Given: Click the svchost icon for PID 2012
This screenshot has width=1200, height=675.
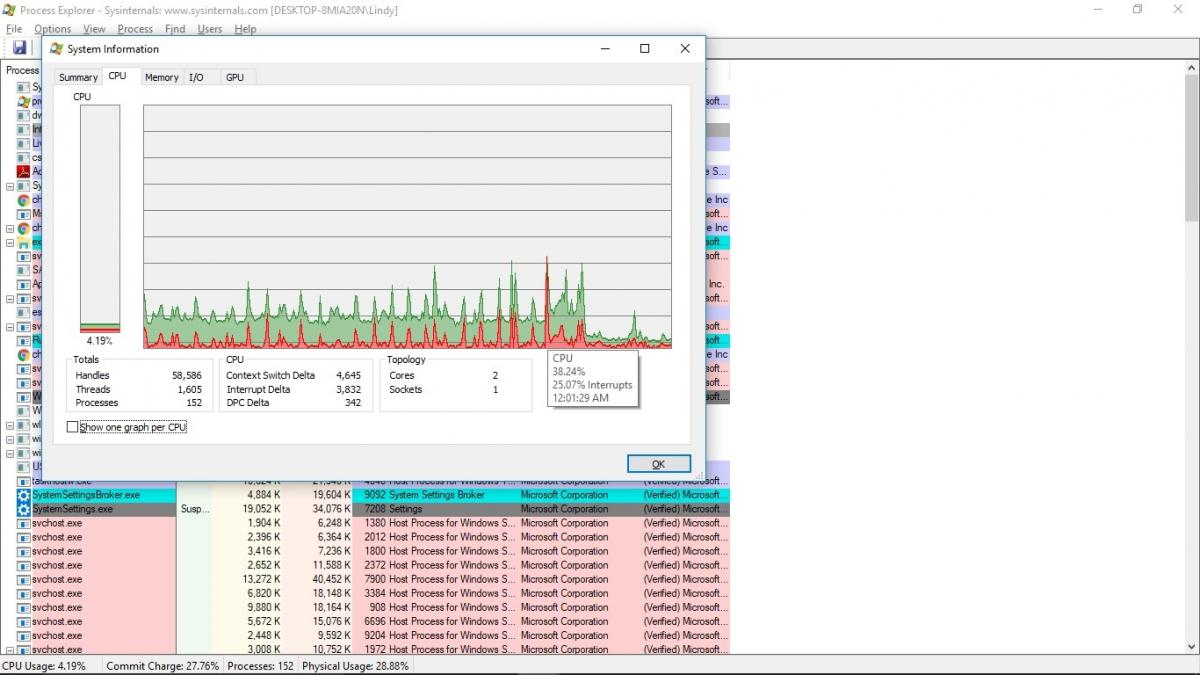Looking at the screenshot, I should coord(24,537).
